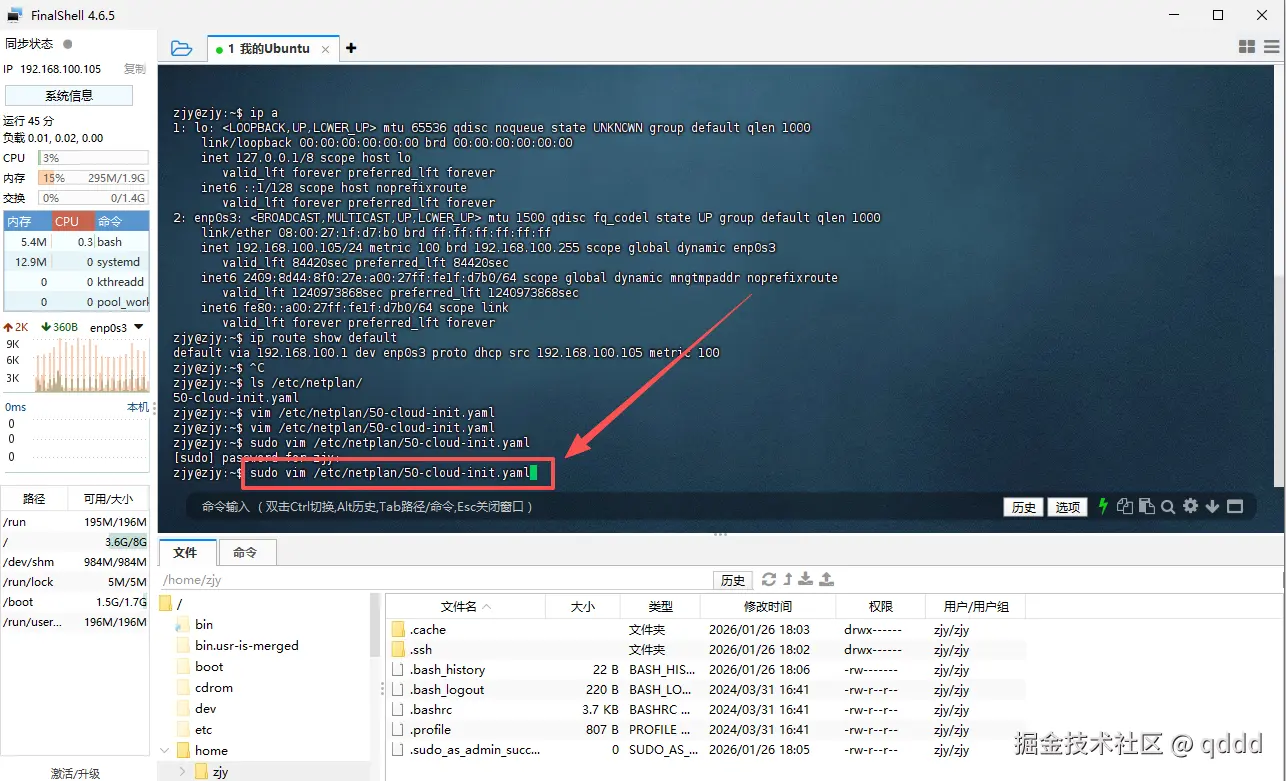Select dev folder in directory tree

pos(206,708)
